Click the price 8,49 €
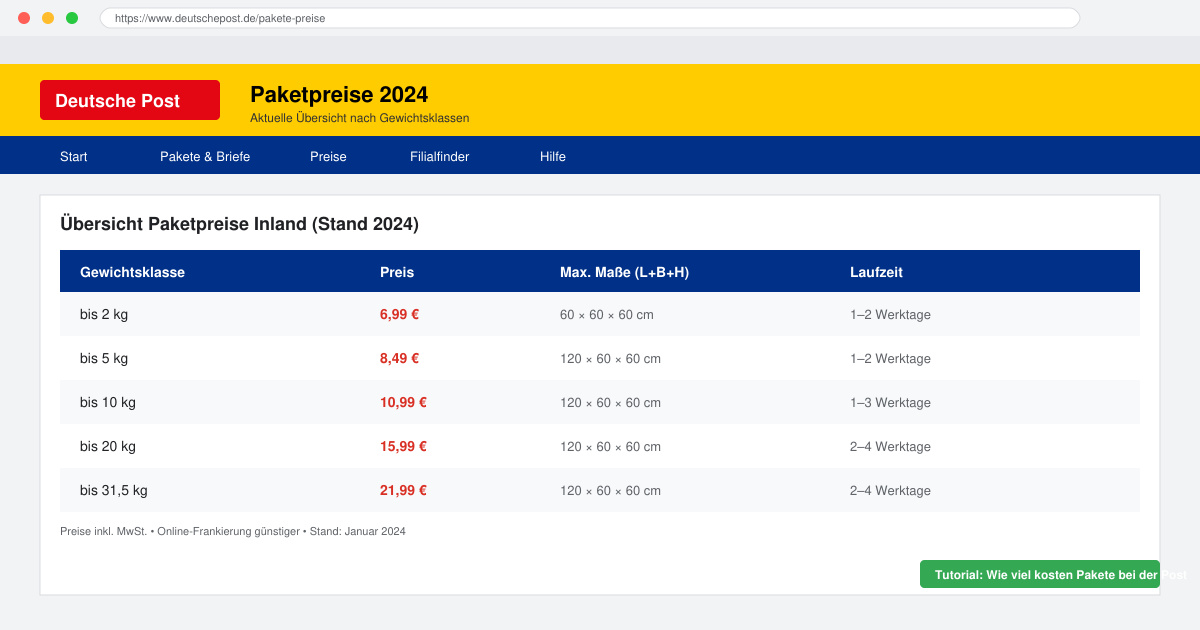The width and height of the screenshot is (1200, 630). [399, 358]
